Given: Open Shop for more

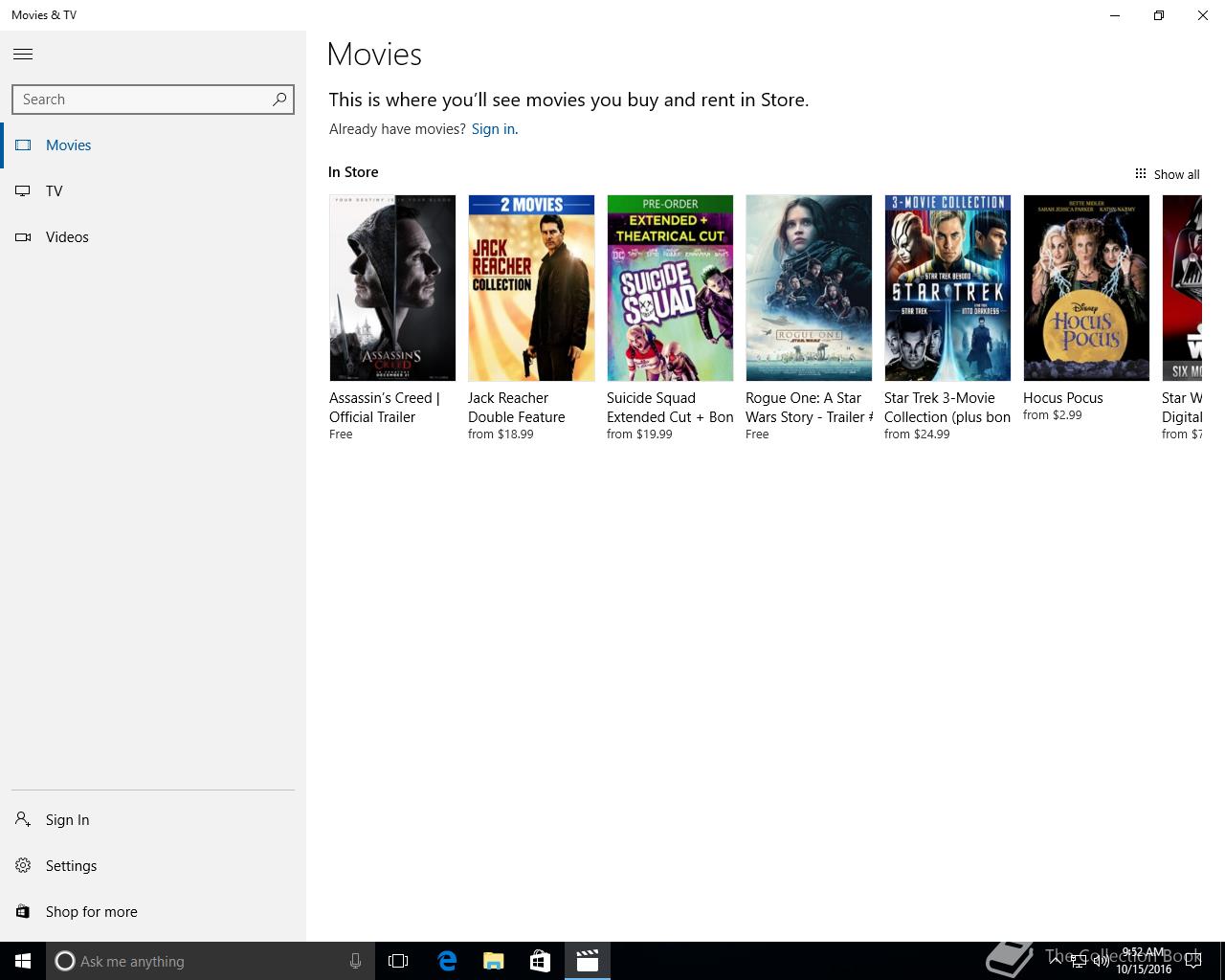Looking at the screenshot, I should tap(153, 912).
